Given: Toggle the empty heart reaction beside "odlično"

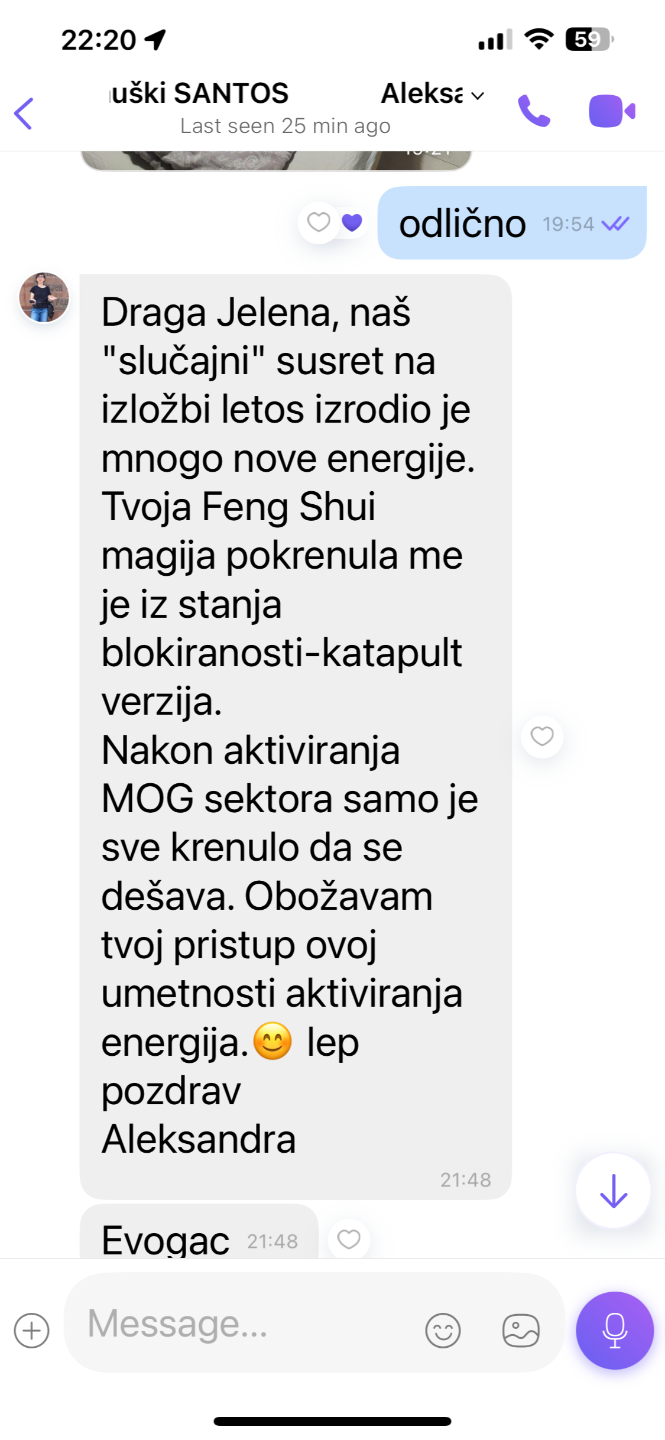Looking at the screenshot, I should pos(318,223).
